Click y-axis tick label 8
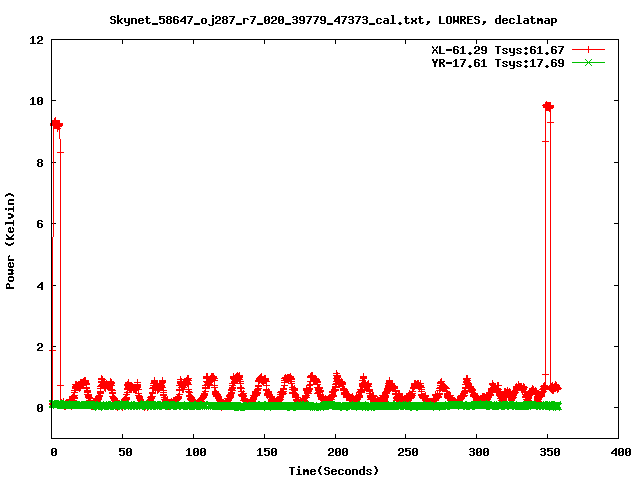640x480 pixels. (40, 163)
